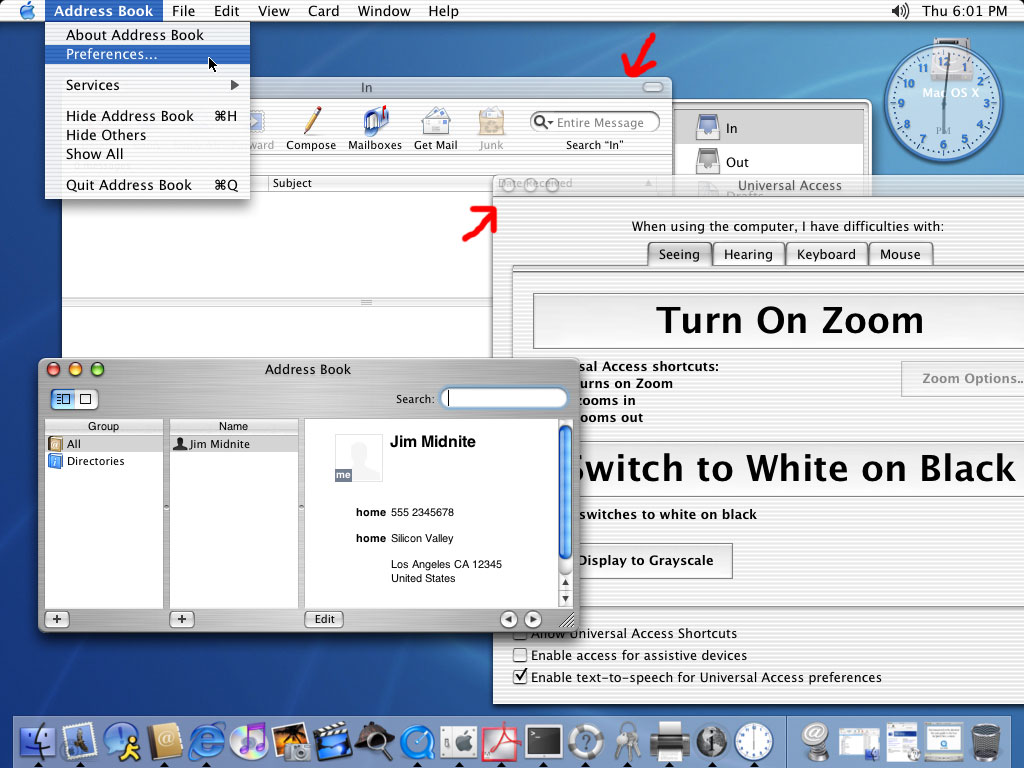Launch Adobe Acrobat from the Dock
The image size is (1024, 768).
(501, 742)
